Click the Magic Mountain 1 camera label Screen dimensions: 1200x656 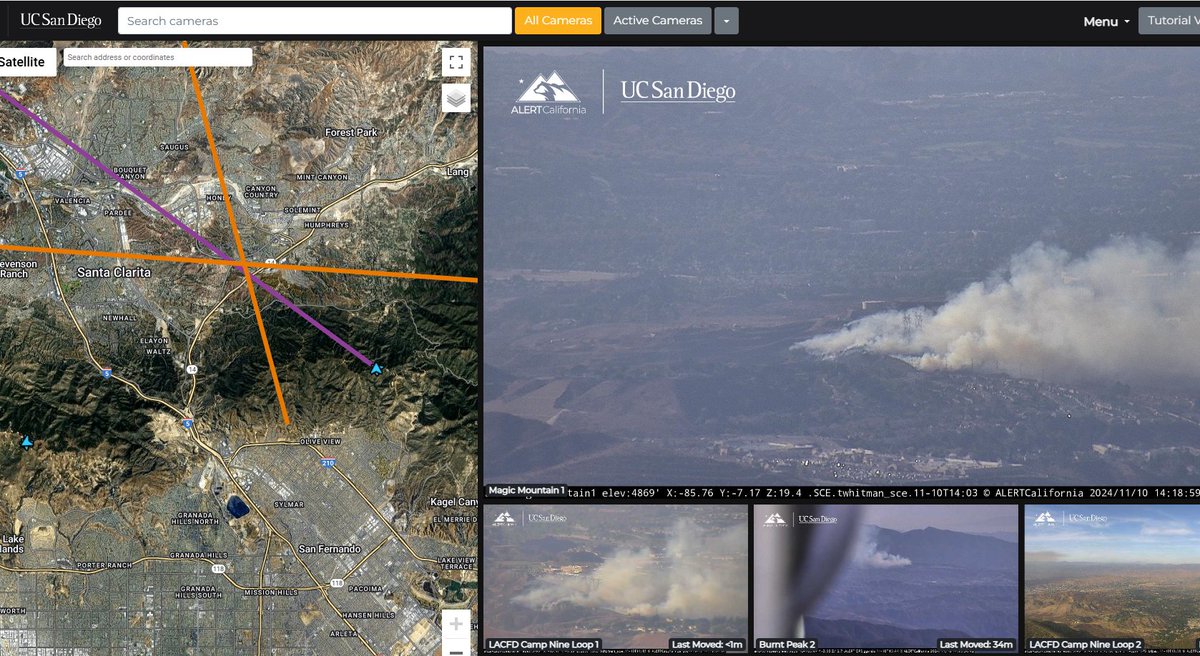[x=526, y=491]
